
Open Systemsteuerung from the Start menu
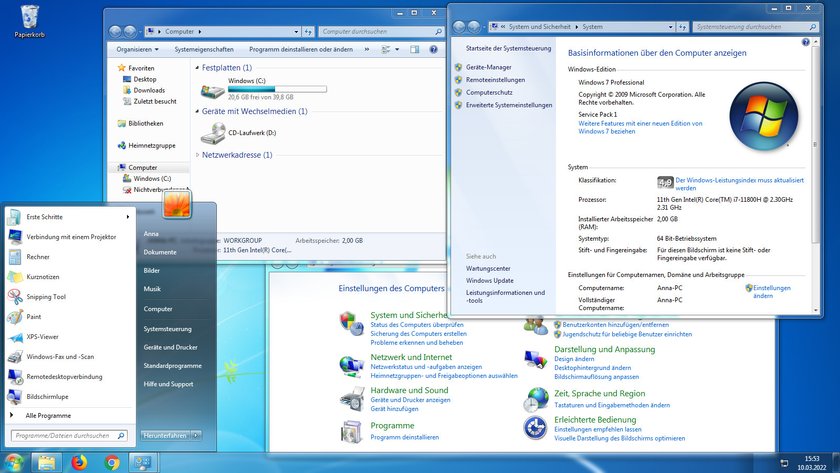(x=167, y=329)
